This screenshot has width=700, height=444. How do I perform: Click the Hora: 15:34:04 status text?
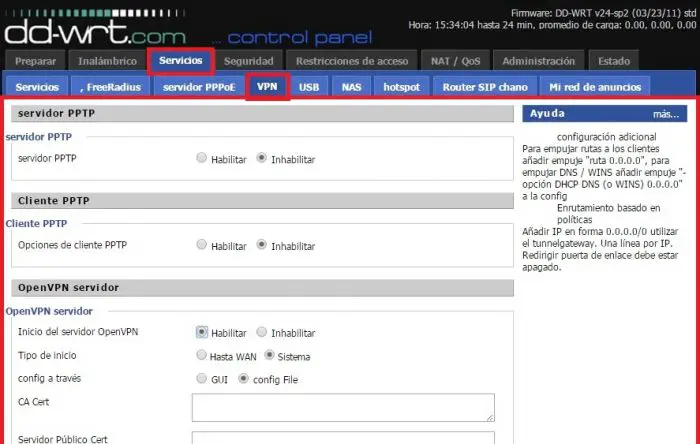click(552, 25)
